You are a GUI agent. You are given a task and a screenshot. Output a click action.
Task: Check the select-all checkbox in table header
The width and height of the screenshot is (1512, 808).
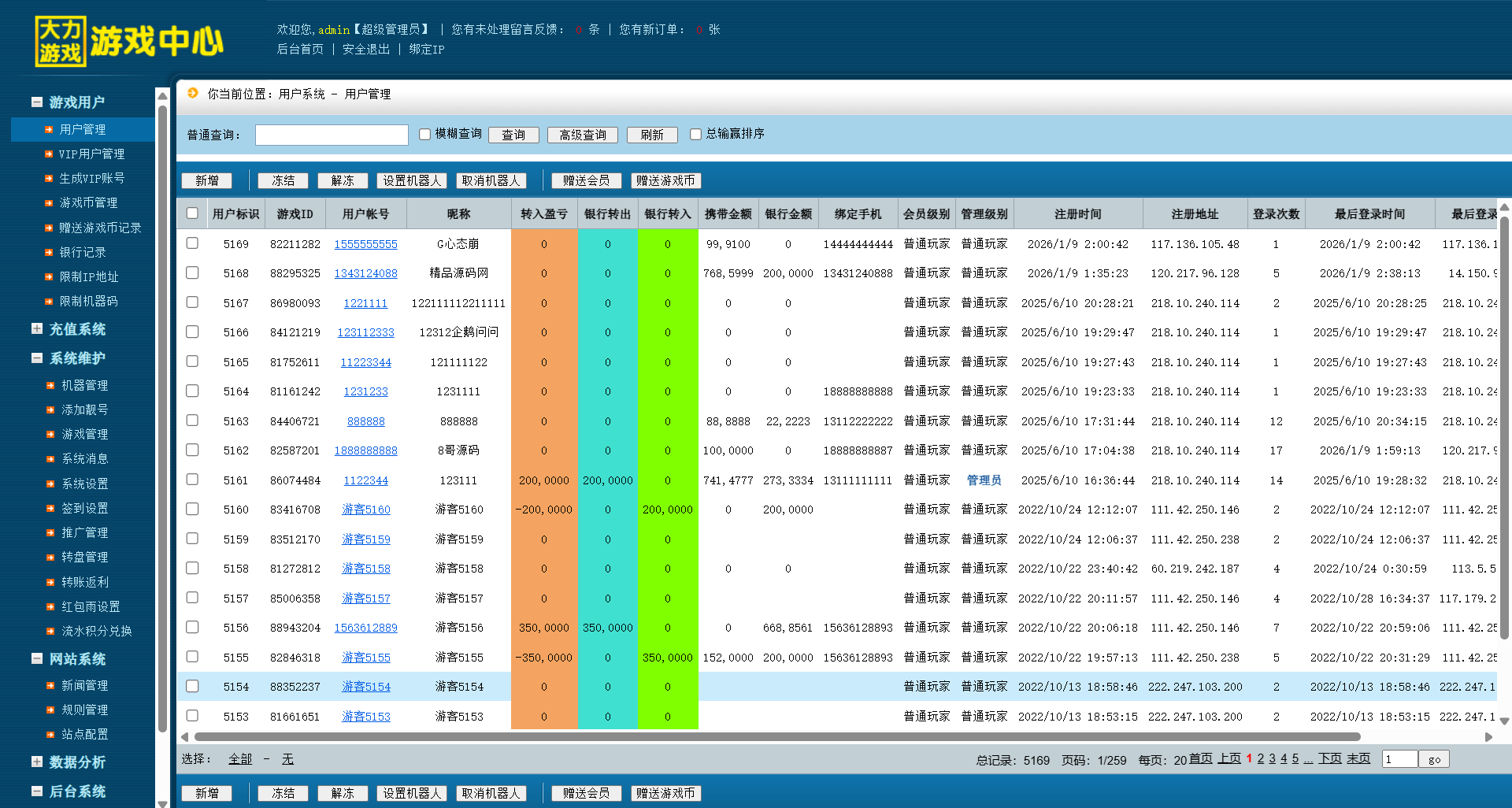pyautogui.click(x=192, y=213)
